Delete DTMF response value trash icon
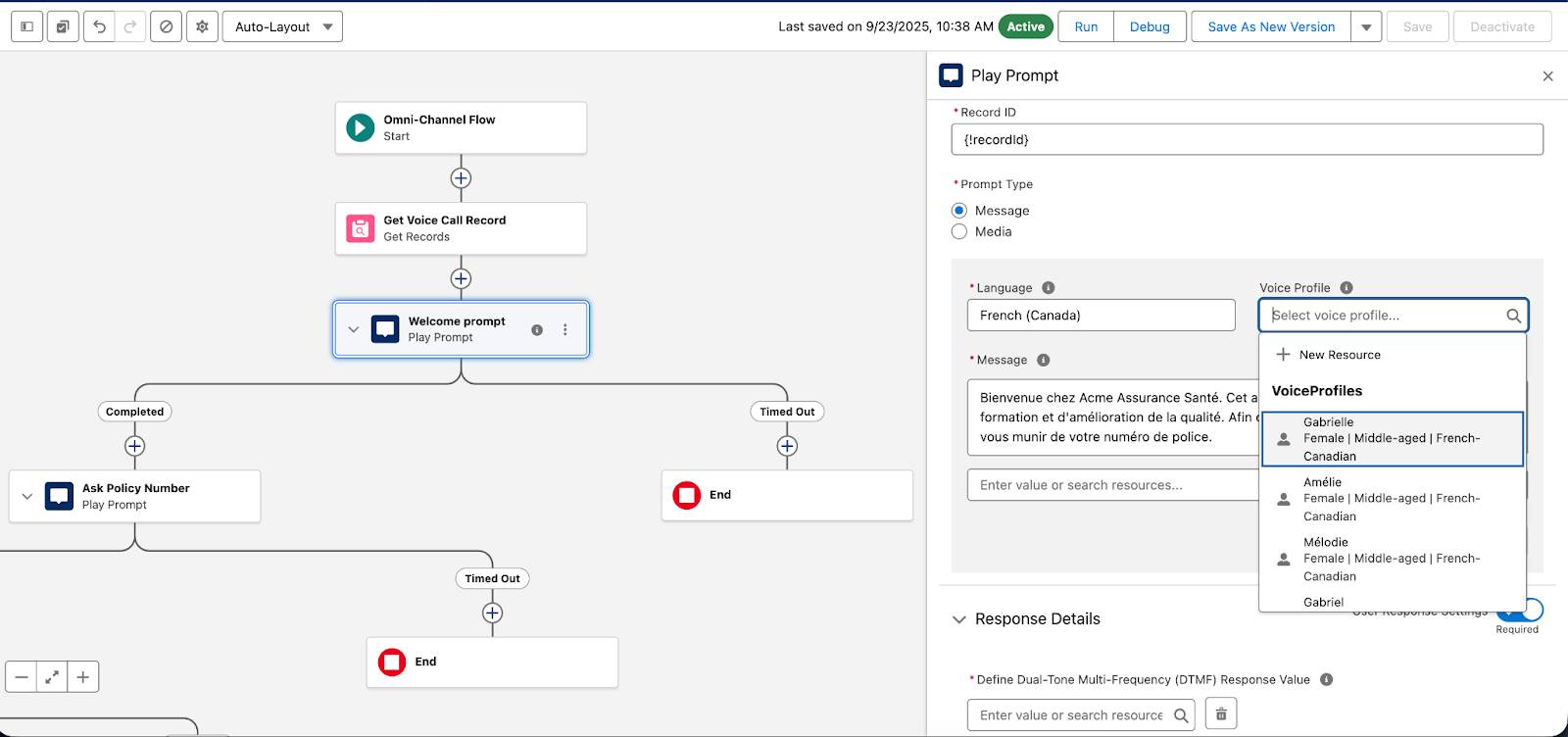 click(x=1221, y=714)
